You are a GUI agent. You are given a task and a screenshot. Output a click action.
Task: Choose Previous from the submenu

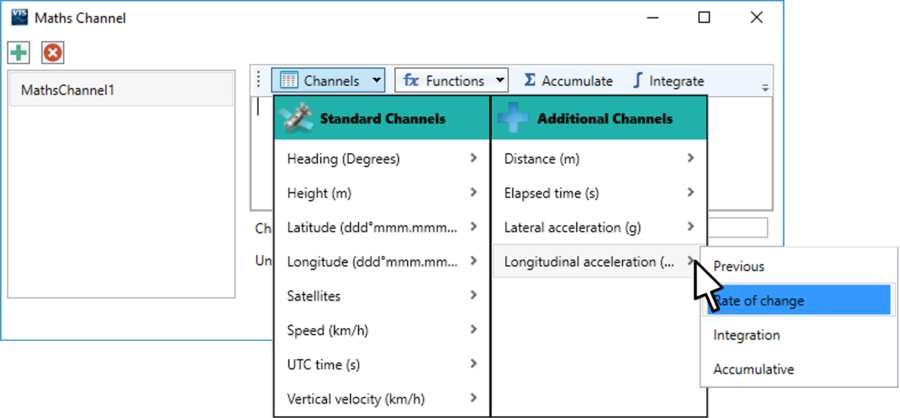[798, 266]
